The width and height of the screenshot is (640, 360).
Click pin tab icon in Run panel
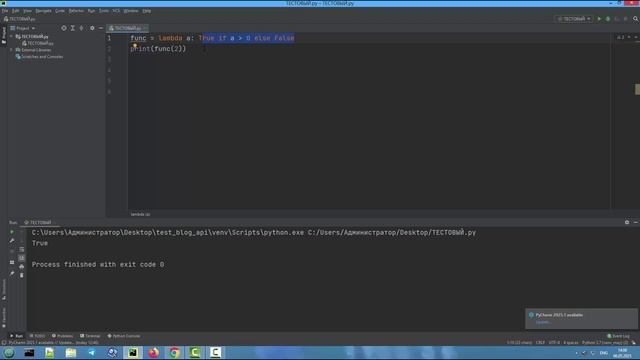(12, 273)
